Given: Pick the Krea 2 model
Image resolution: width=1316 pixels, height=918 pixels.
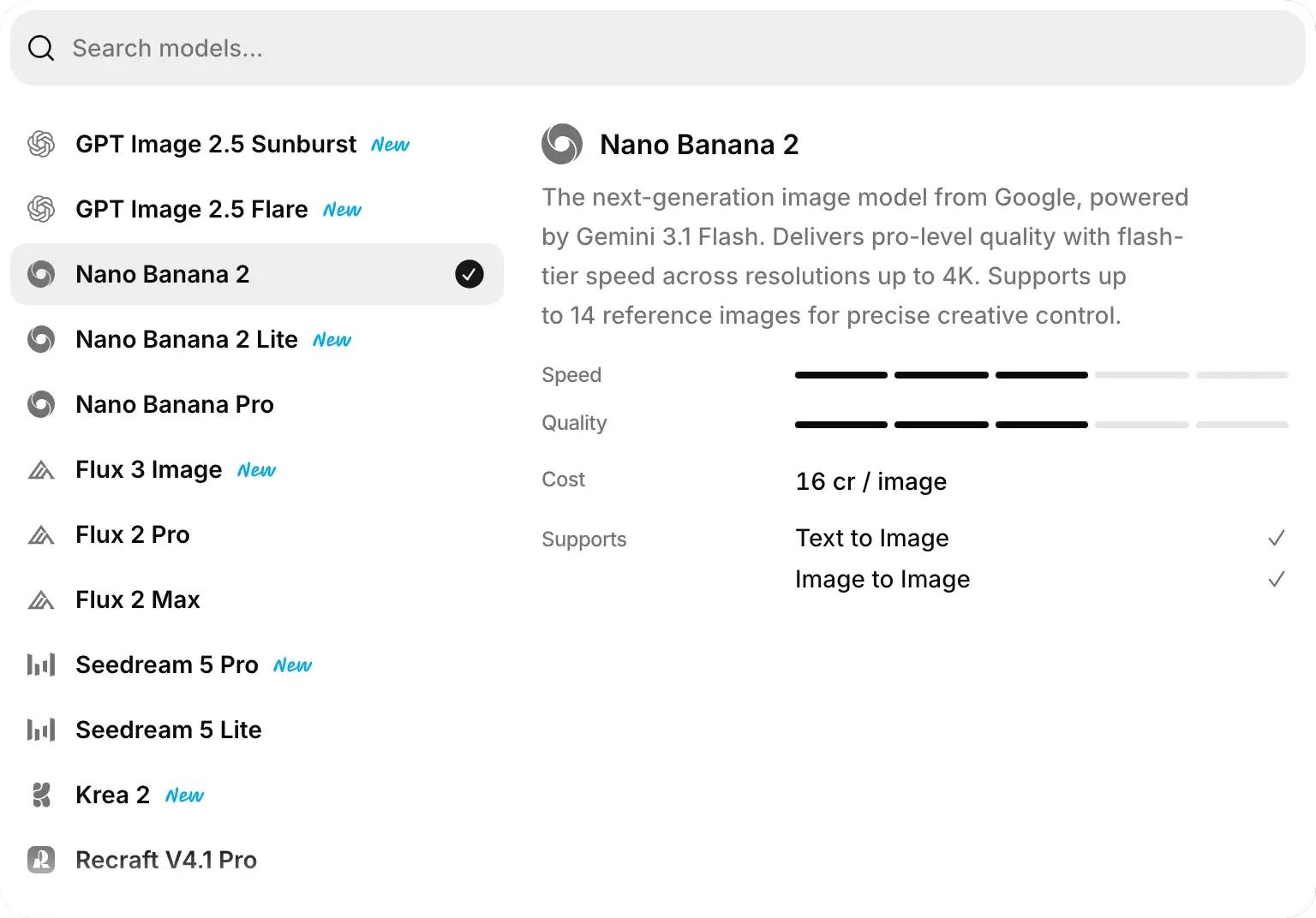Looking at the screenshot, I should click(257, 795).
